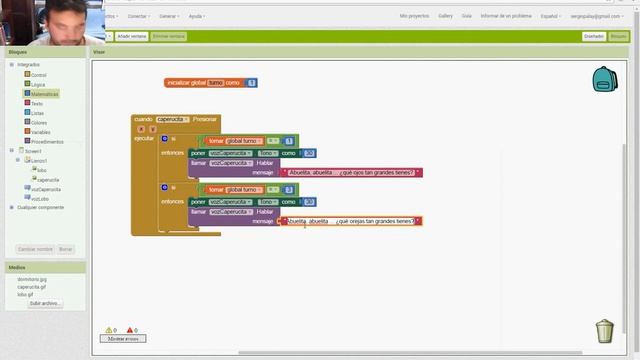The width and height of the screenshot is (640, 360).
Task: Switch to the Bloques view
Action: pos(618,36)
